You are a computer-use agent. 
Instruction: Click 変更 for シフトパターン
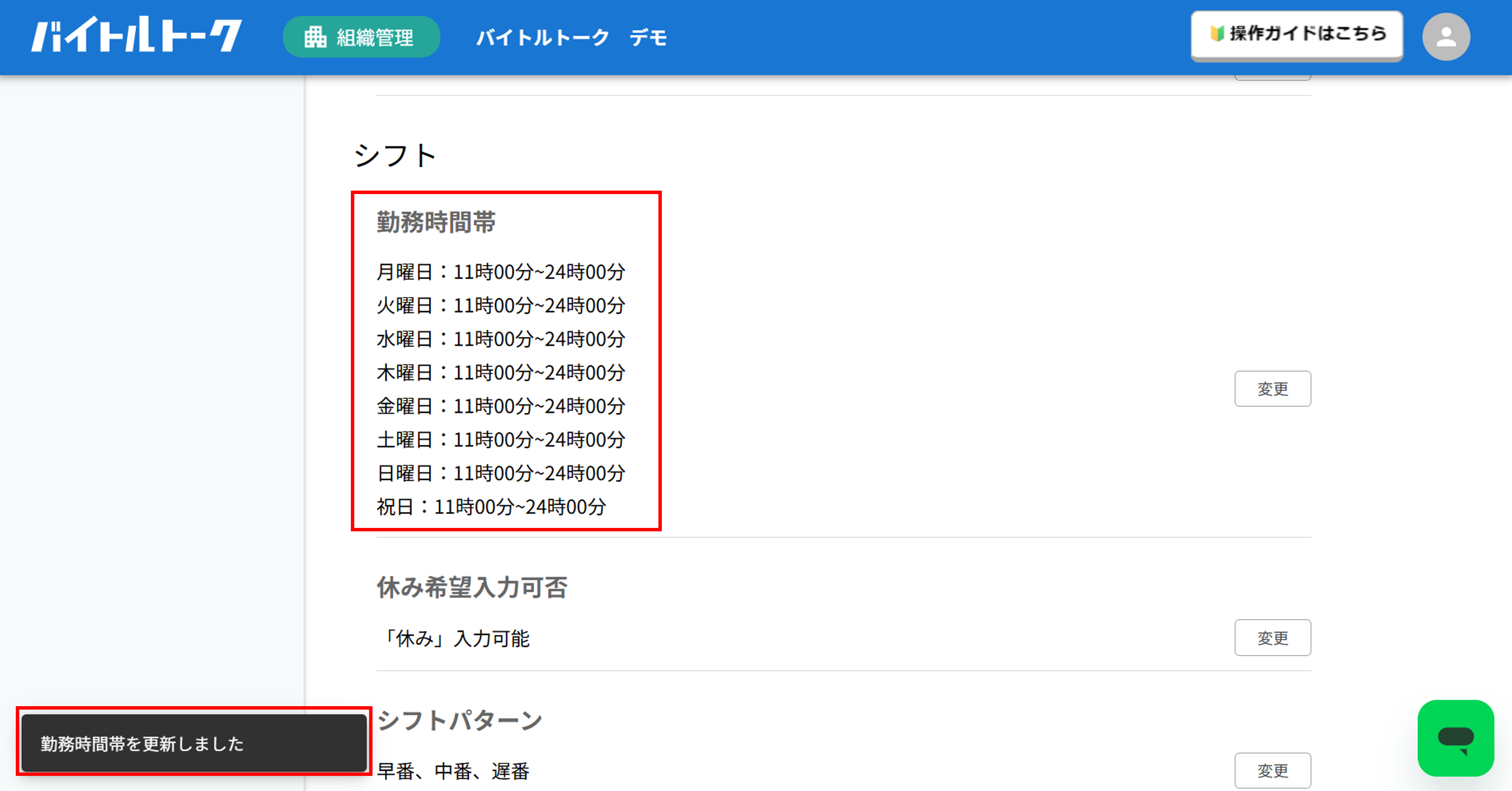pos(1272,770)
